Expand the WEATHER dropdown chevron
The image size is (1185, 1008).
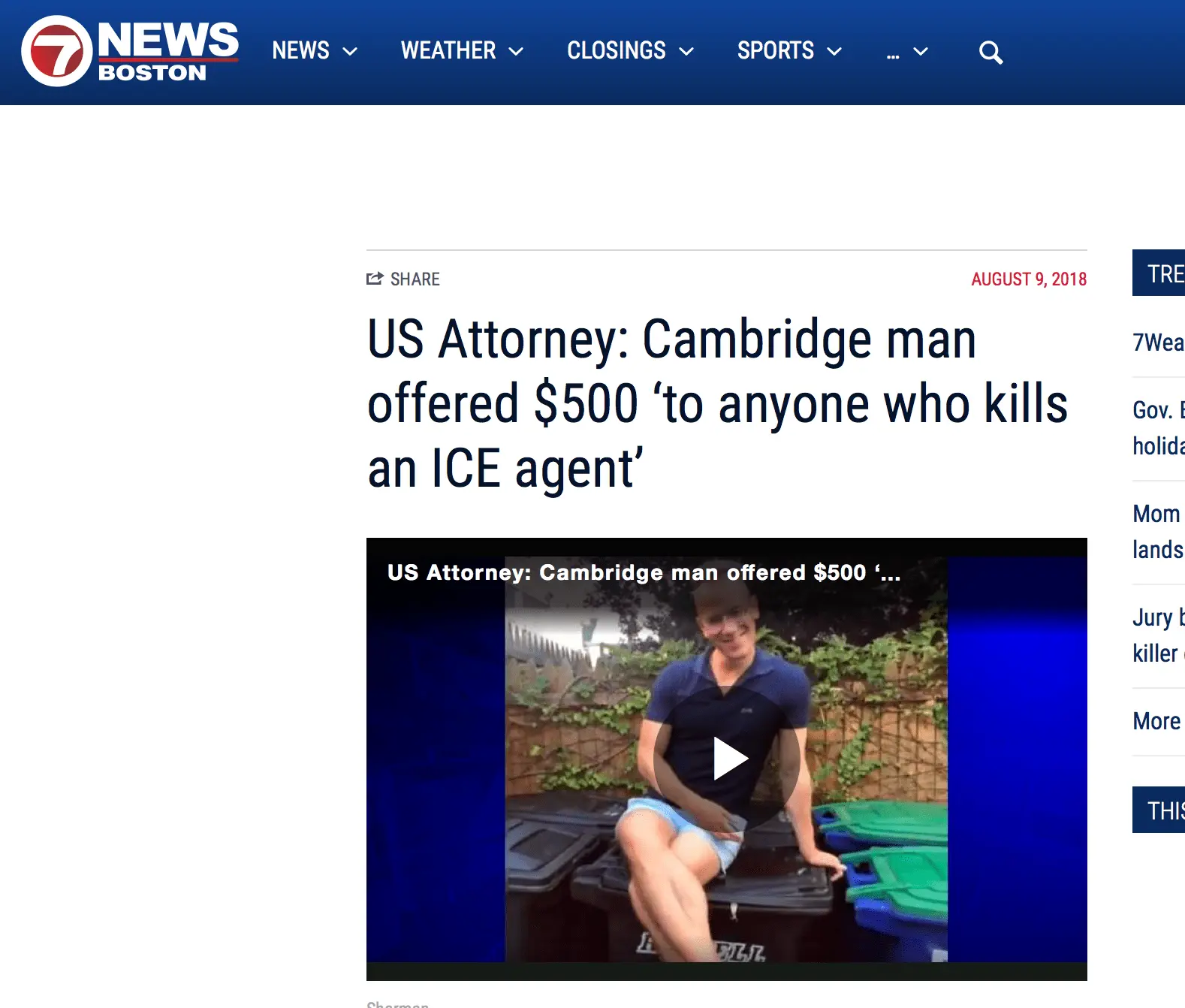[516, 51]
